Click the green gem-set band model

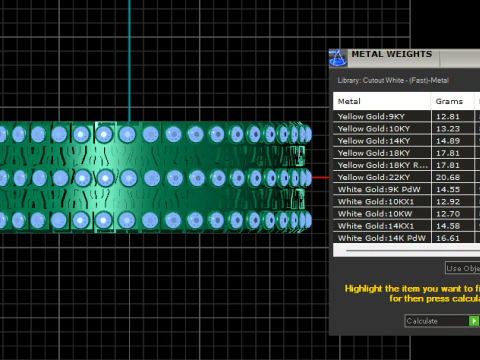pyautogui.click(x=156, y=177)
